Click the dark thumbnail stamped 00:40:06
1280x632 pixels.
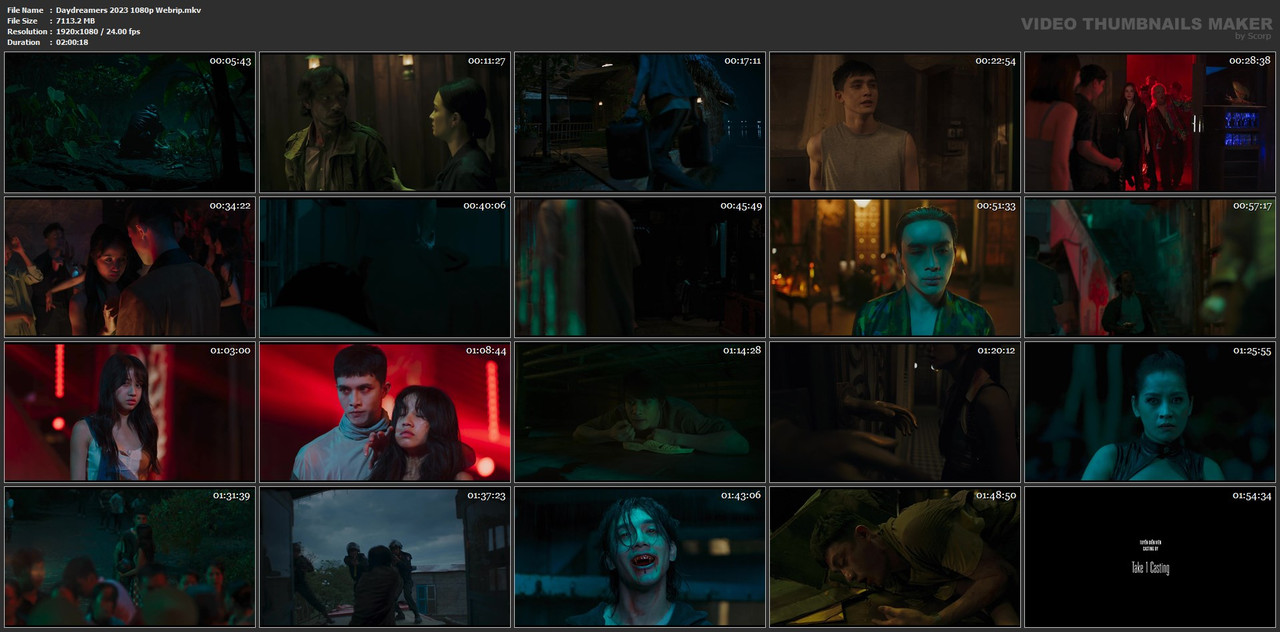click(385, 267)
